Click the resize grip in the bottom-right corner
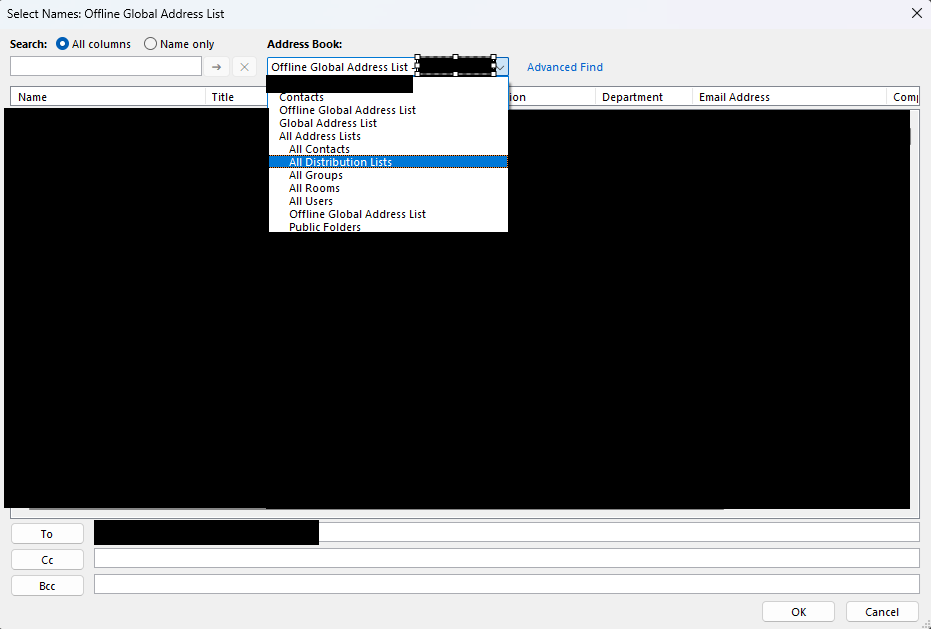Screen dimensions: 931x629 (x=925, y=623)
